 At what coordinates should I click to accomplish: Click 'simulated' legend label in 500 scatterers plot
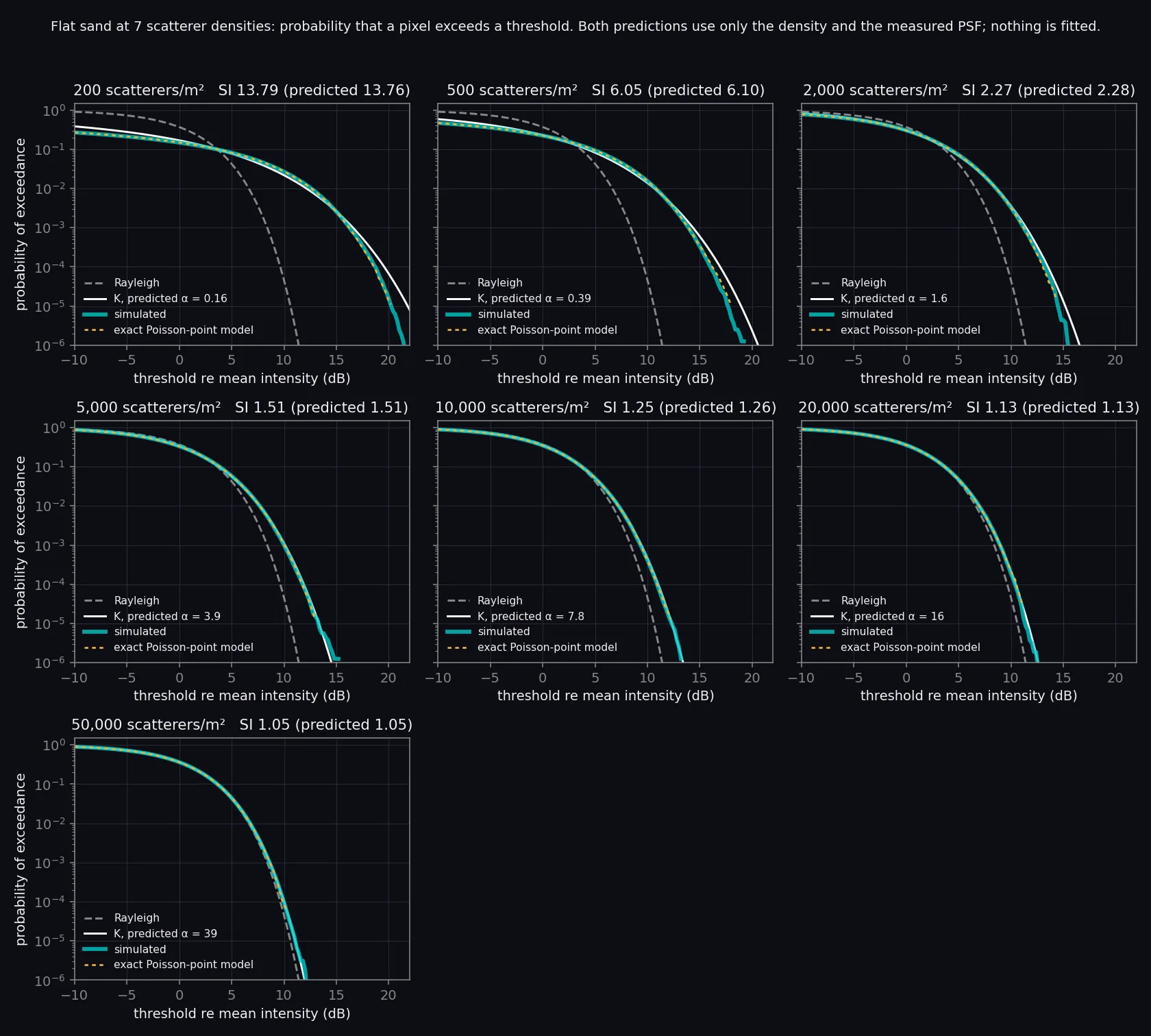tap(504, 314)
